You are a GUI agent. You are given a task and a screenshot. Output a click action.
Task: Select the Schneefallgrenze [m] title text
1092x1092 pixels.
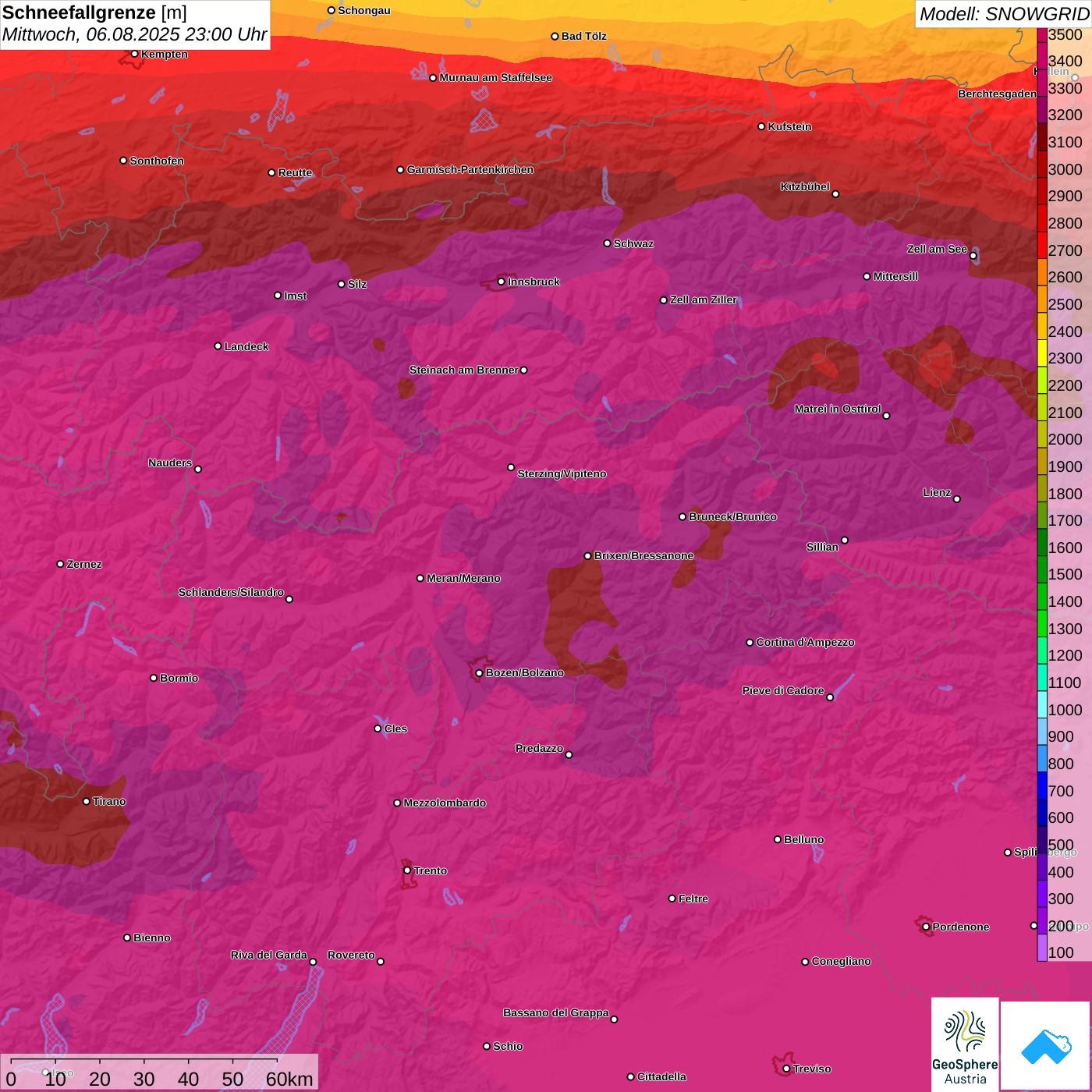point(94,13)
